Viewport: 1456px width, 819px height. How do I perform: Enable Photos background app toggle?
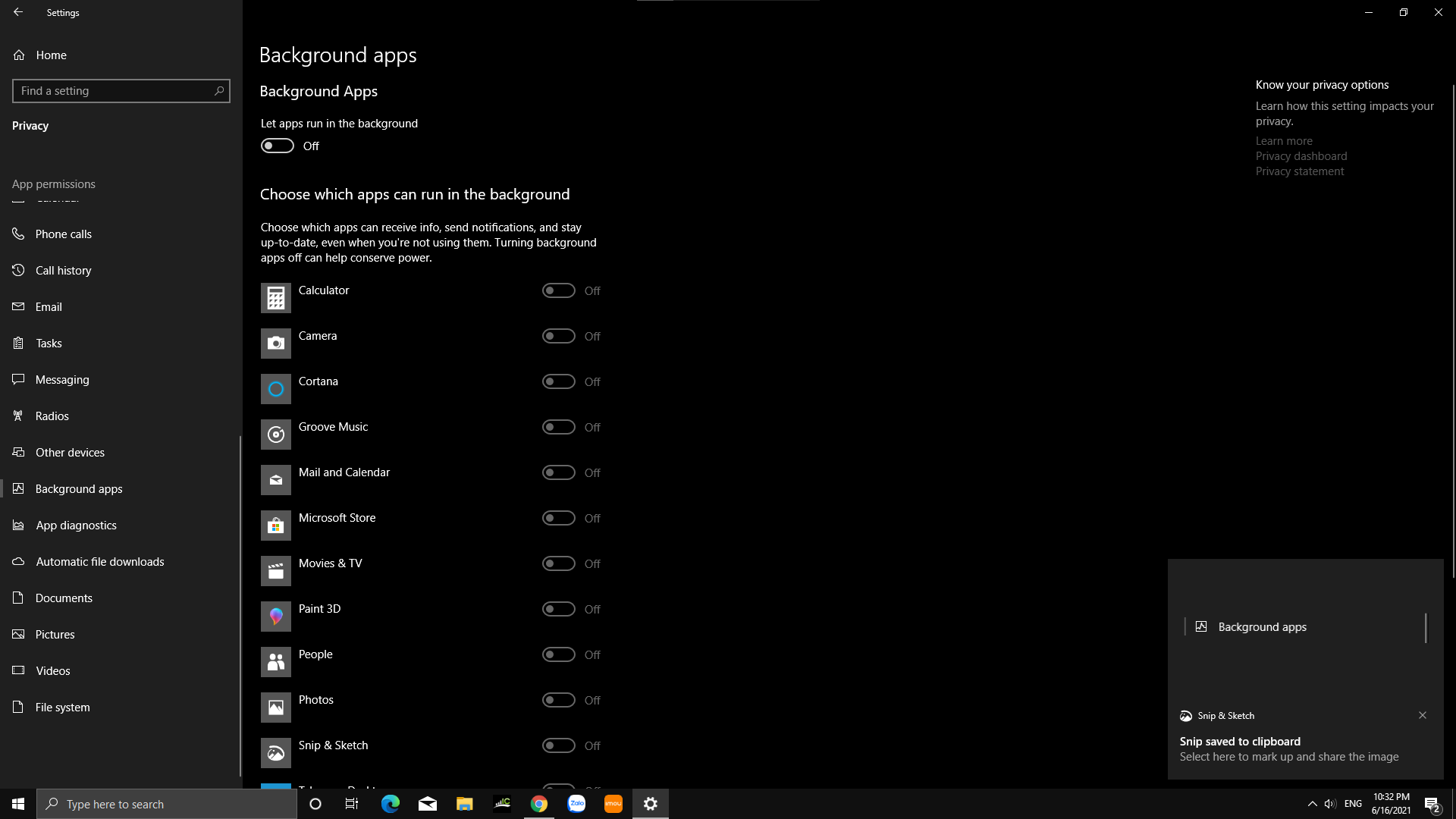pyautogui.click(x=559, y=700)
